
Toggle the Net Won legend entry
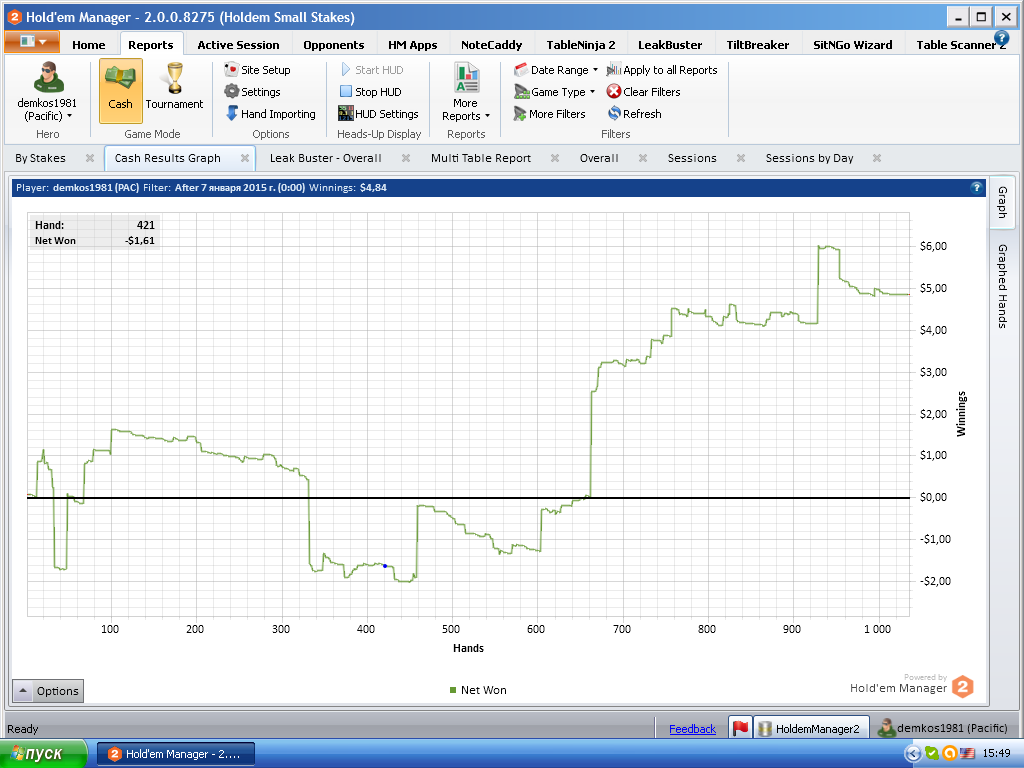tap(478, 690)
